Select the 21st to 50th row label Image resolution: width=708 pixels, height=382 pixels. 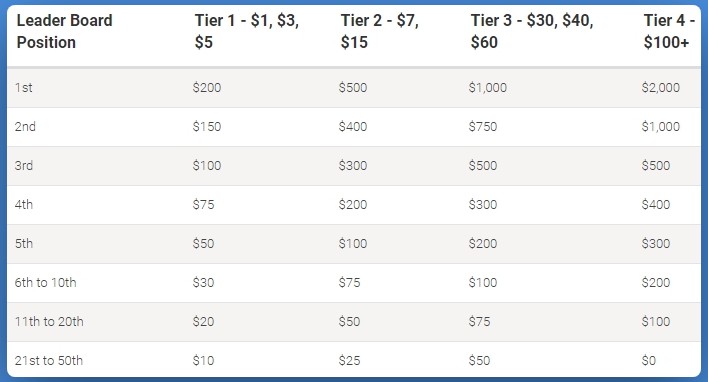point(49,361)
